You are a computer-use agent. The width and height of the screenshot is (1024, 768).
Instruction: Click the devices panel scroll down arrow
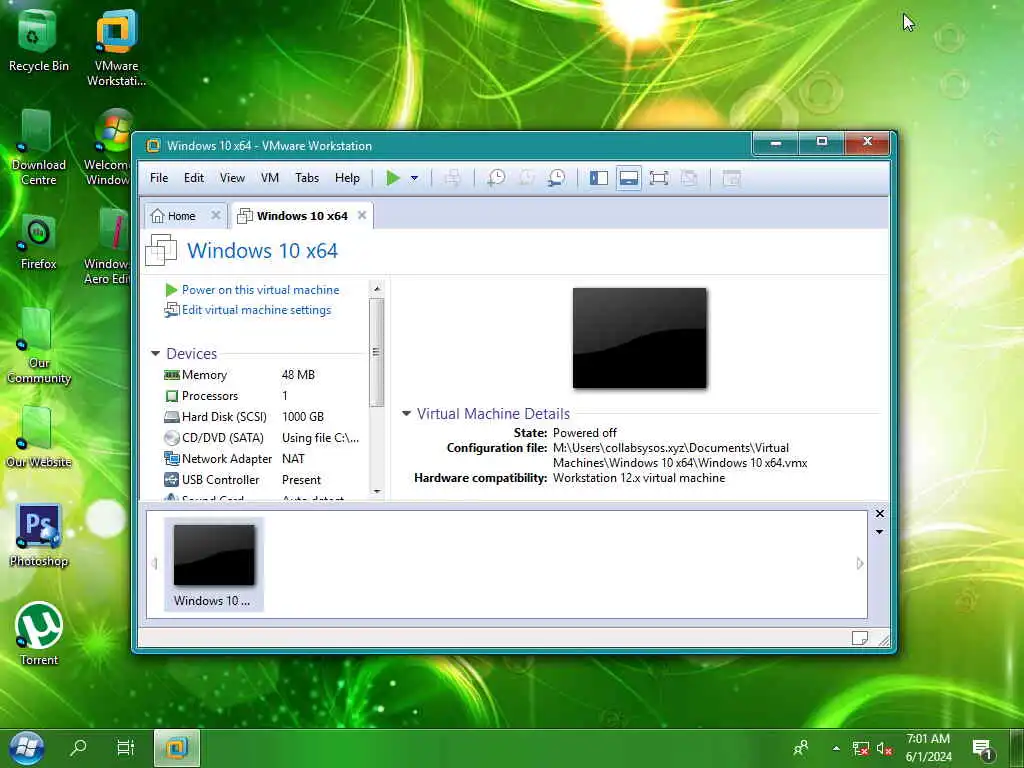[377, 491]
